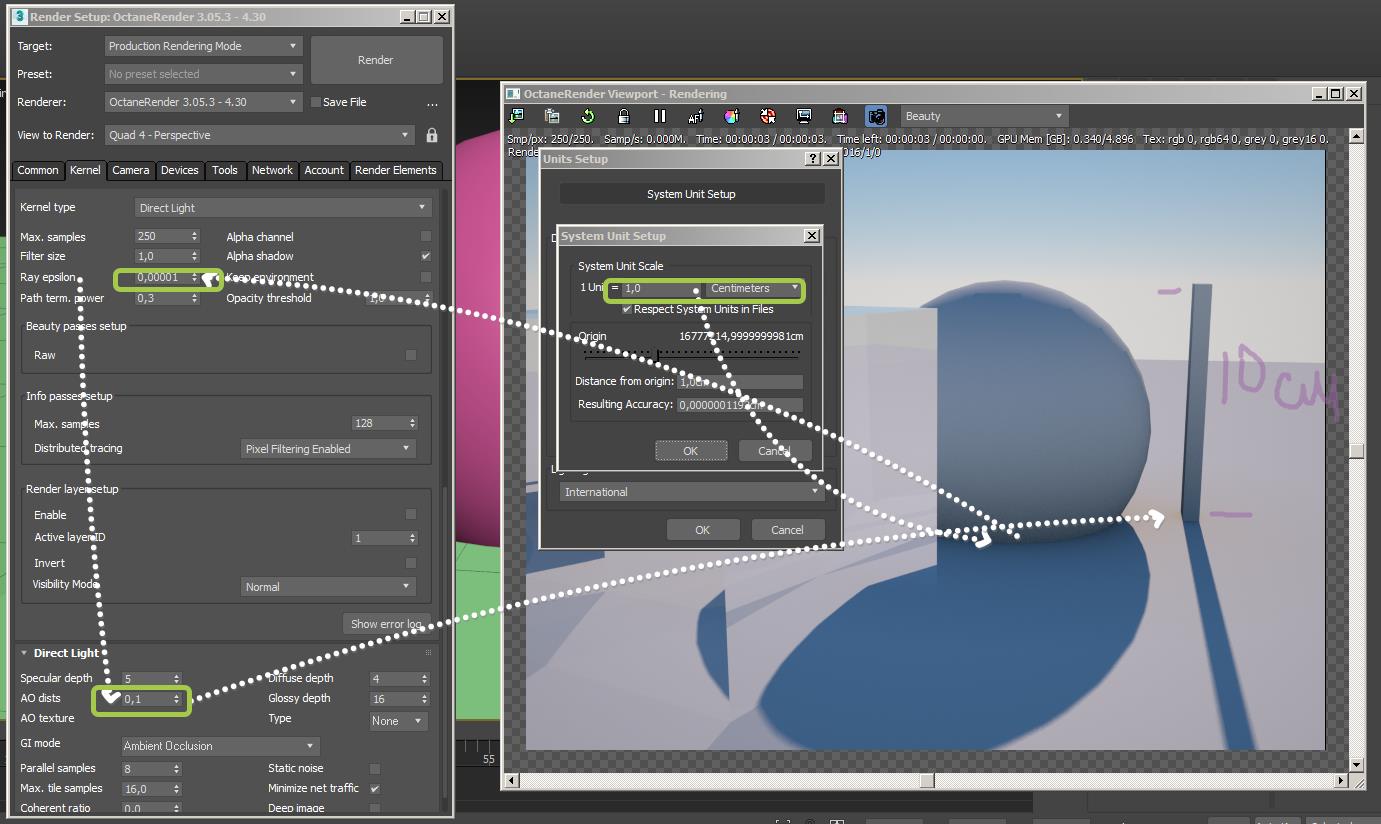Uncheck Minimize net traffic

375,789
